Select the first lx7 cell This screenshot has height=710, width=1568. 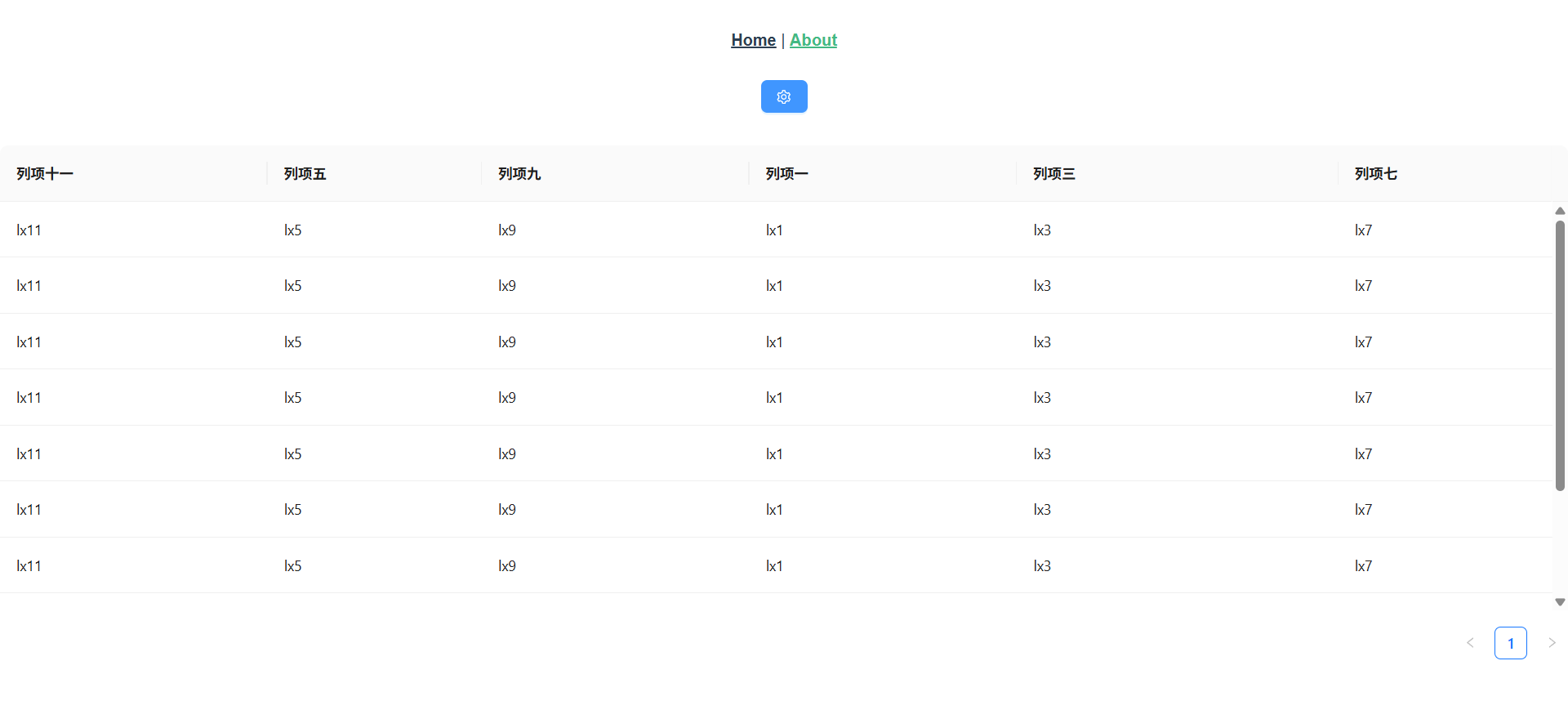[x=1364, y=230]
